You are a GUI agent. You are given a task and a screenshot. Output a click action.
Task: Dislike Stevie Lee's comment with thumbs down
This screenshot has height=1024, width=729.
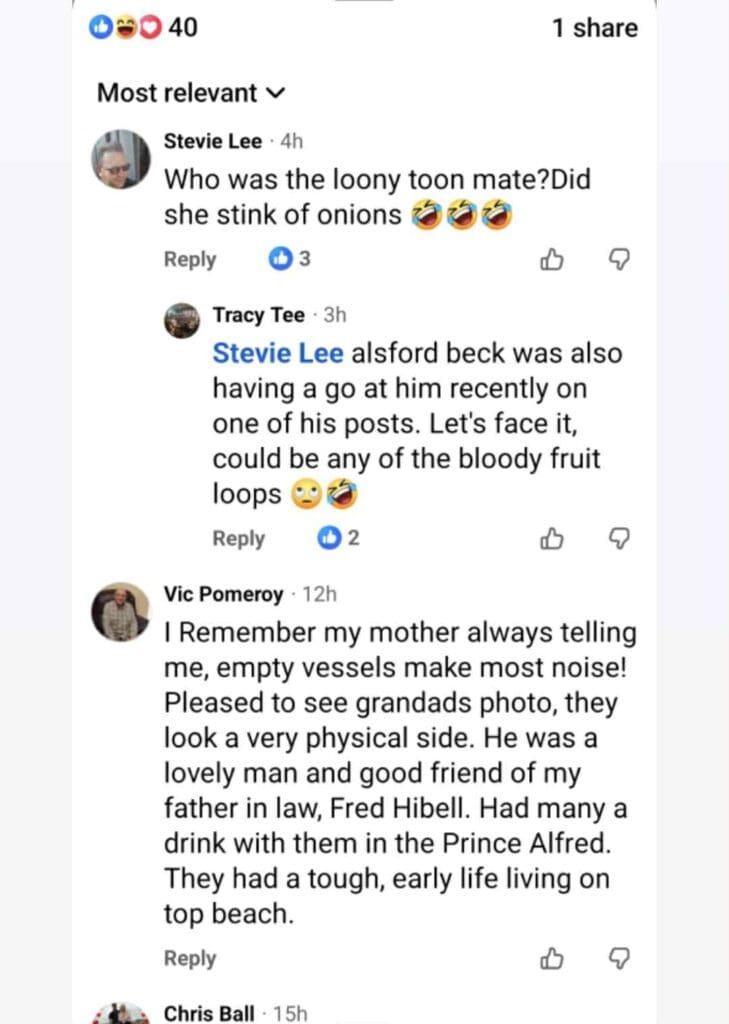tap(619, 260)
